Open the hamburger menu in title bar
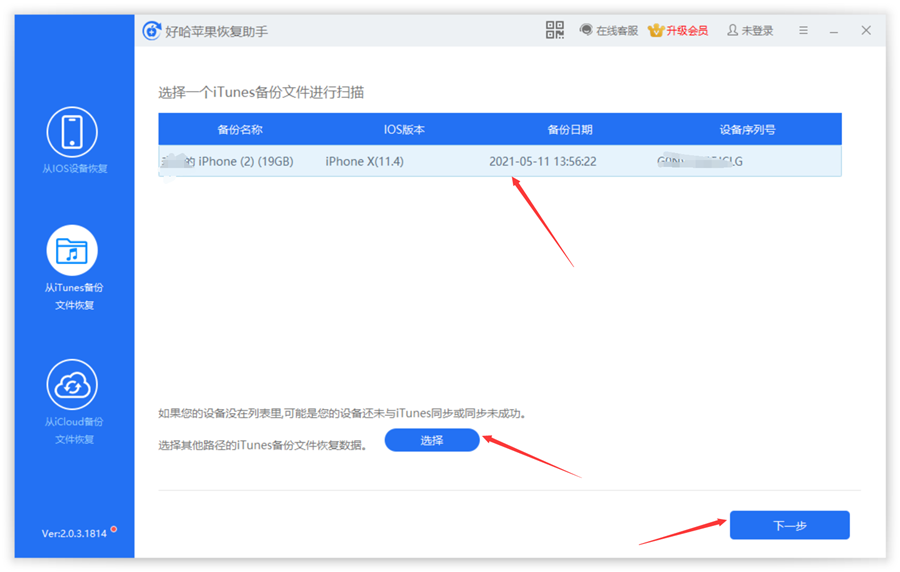Viewport: 900px width, 572px height. (804, 30)
